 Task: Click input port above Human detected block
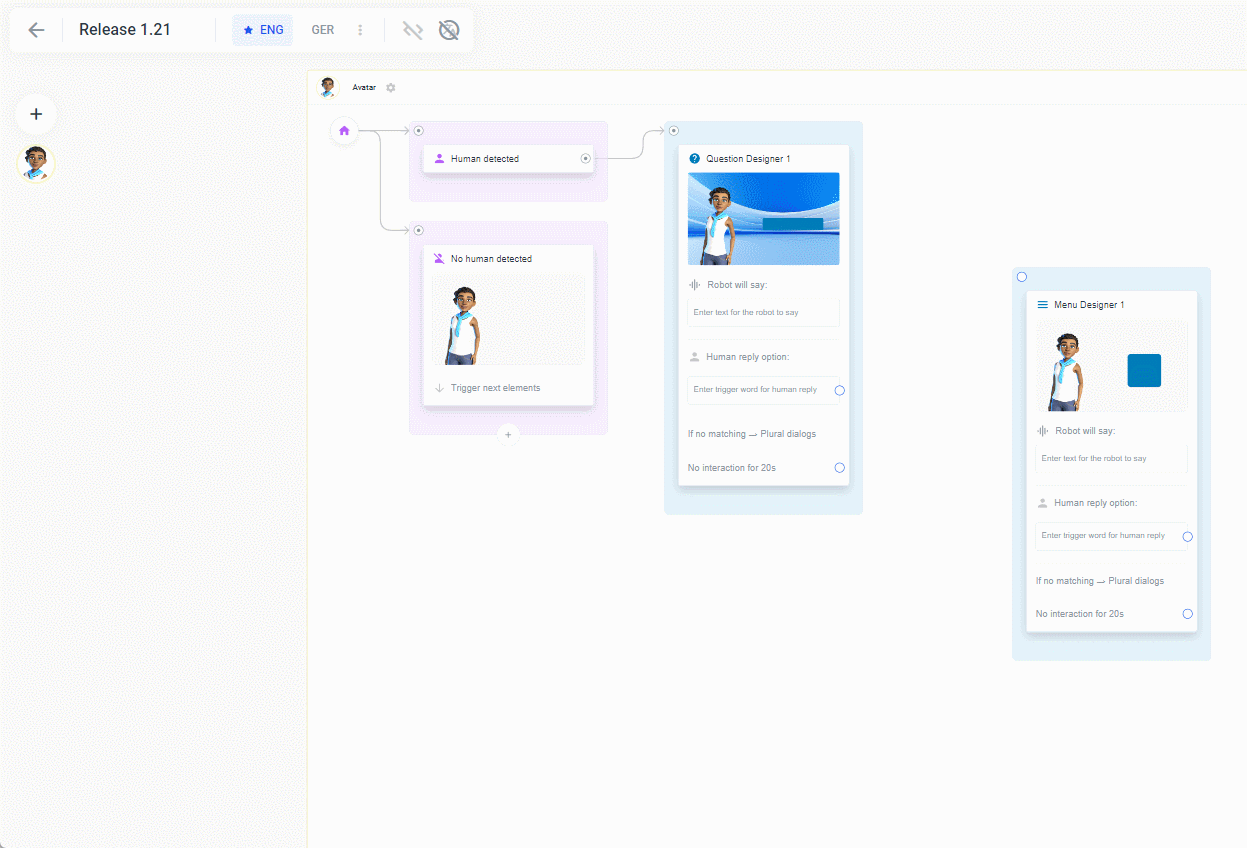tap(419, 130)
